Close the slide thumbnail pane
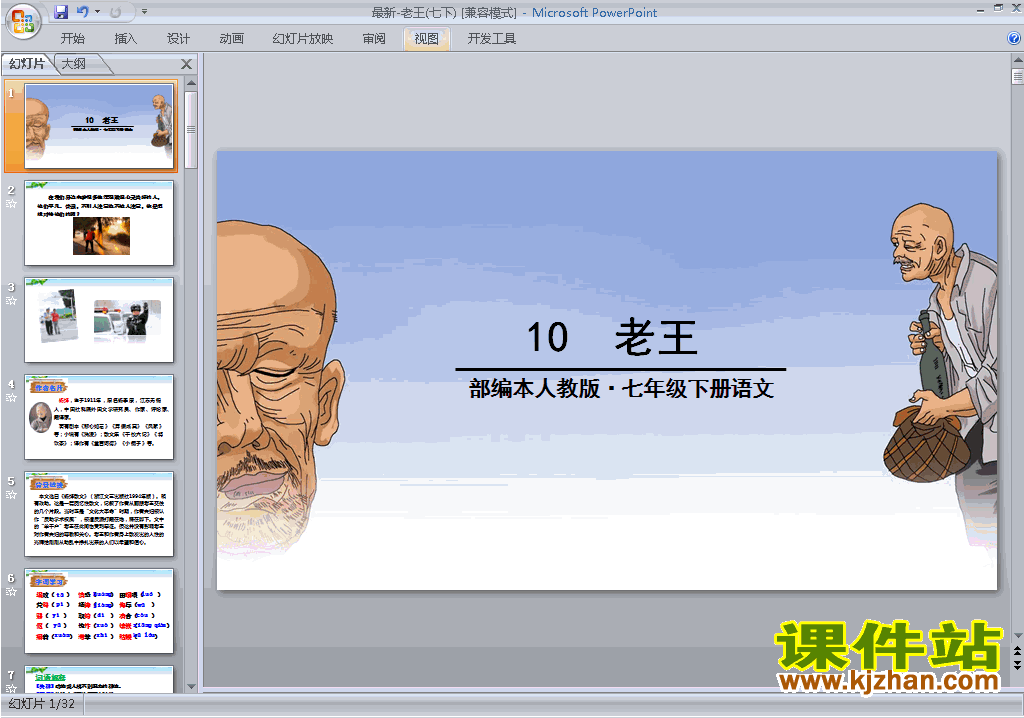 point(186,64)
